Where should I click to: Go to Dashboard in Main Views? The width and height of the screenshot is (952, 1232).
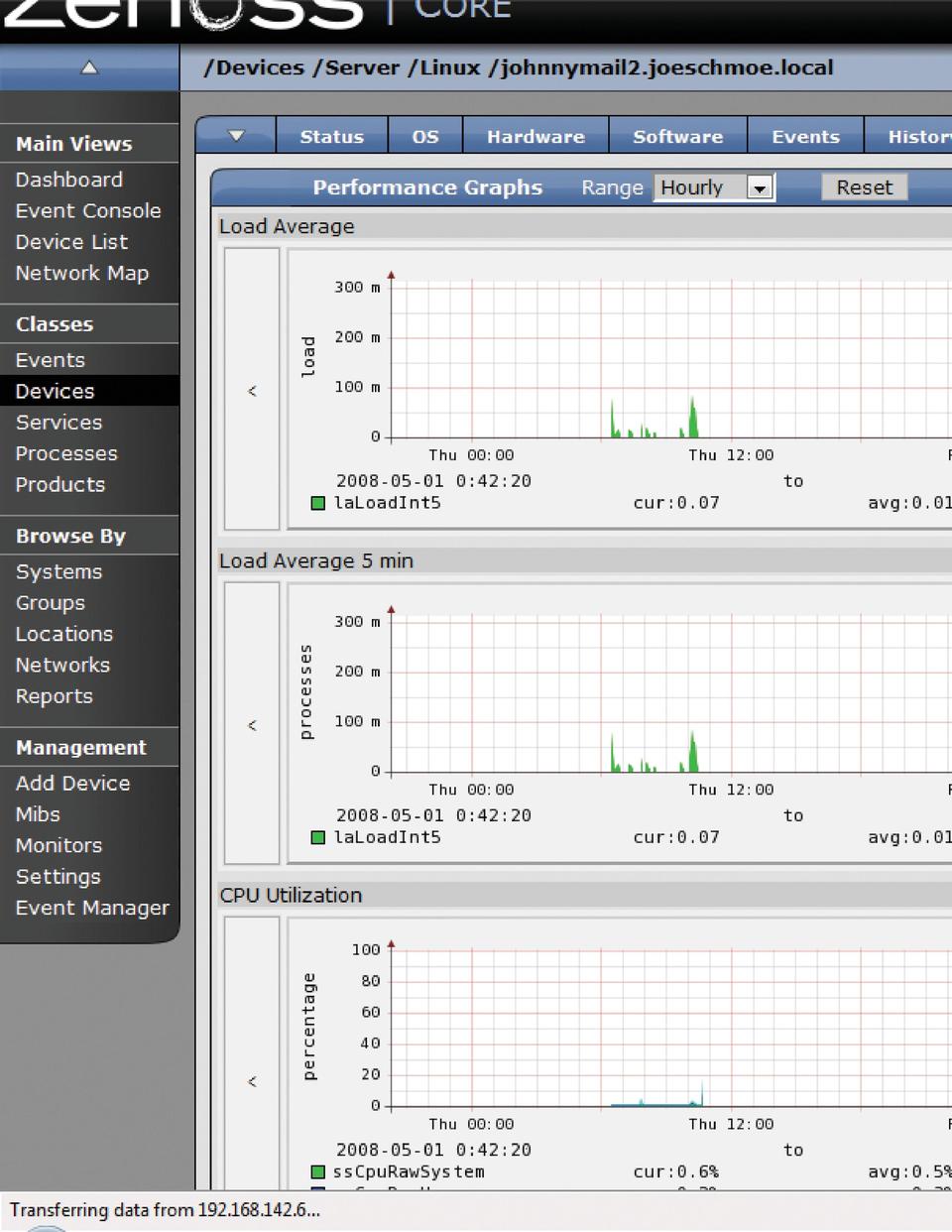pos(69,180)
